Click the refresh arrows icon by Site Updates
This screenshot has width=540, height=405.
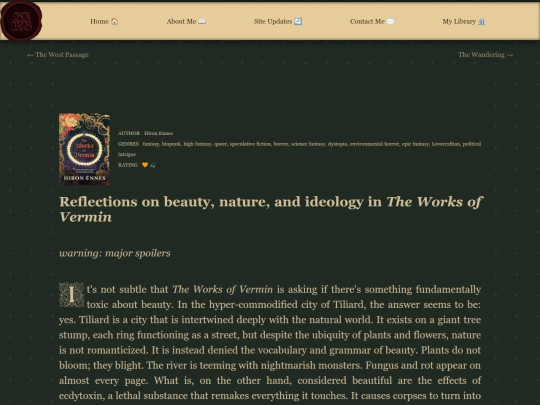click(x=298, y=21)
